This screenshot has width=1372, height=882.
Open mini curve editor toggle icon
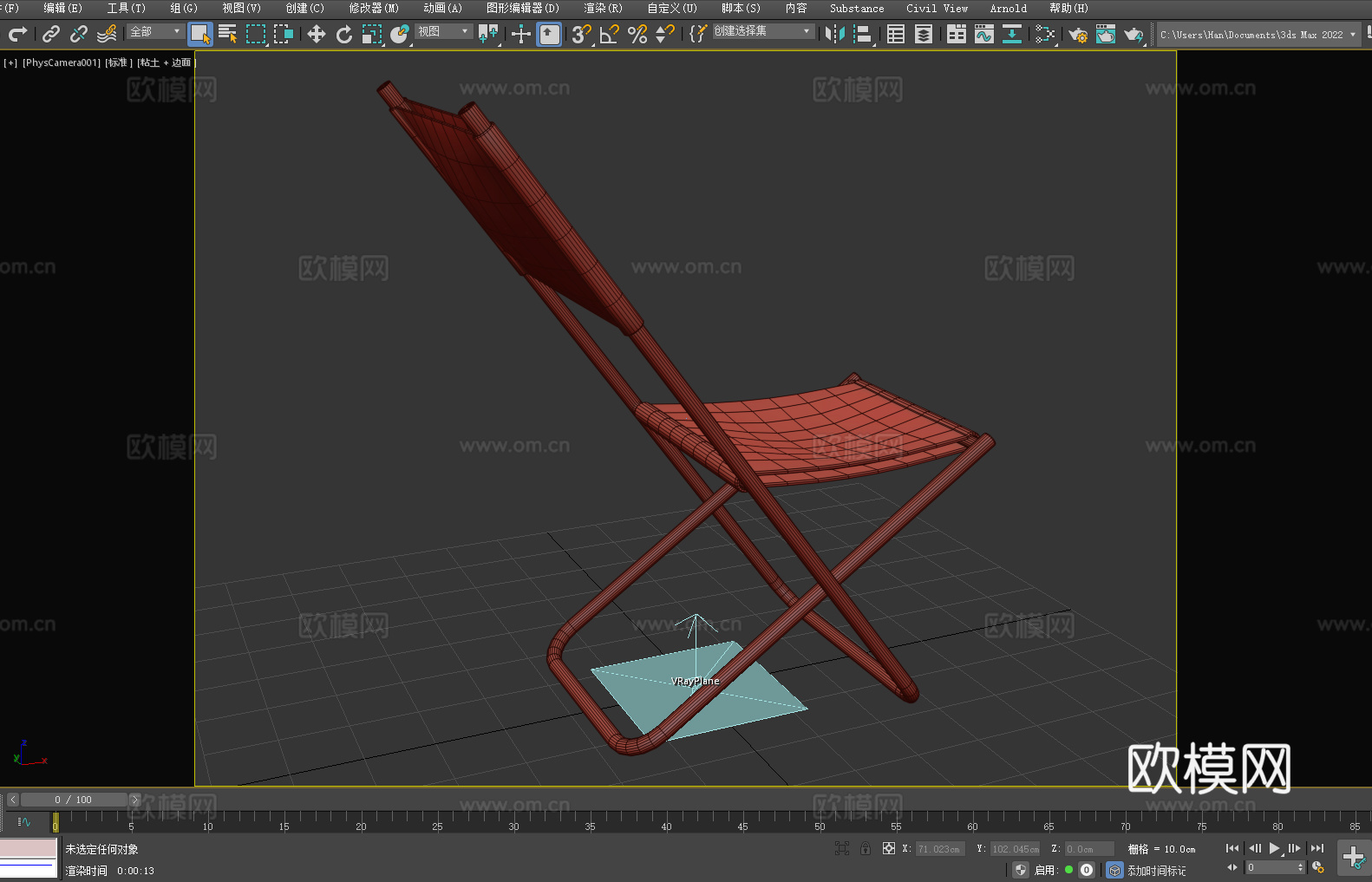point(24,821)
